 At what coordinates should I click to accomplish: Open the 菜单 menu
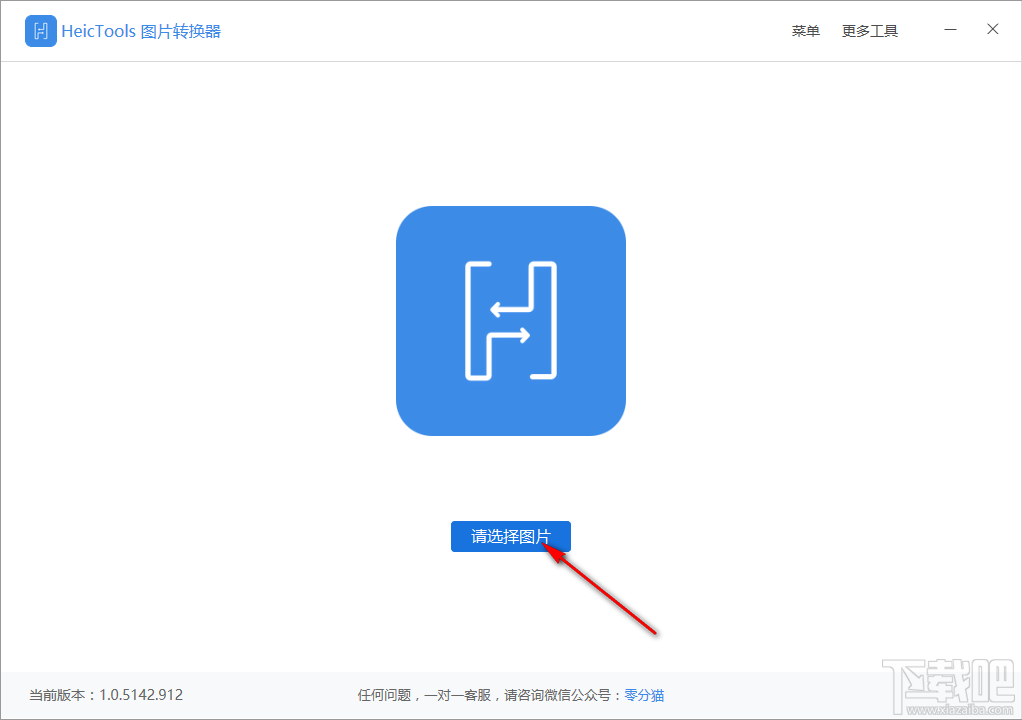tap(805, 30)
